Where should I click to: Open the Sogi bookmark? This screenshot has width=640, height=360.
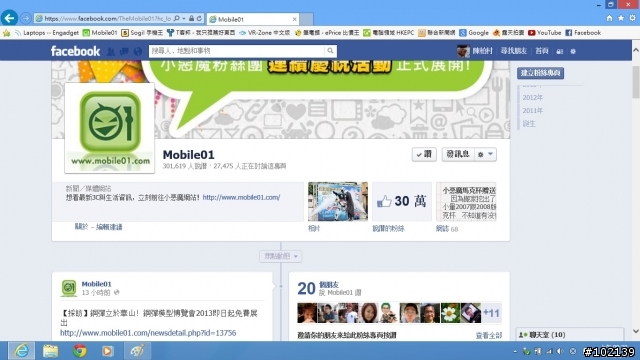coord(142,33)
